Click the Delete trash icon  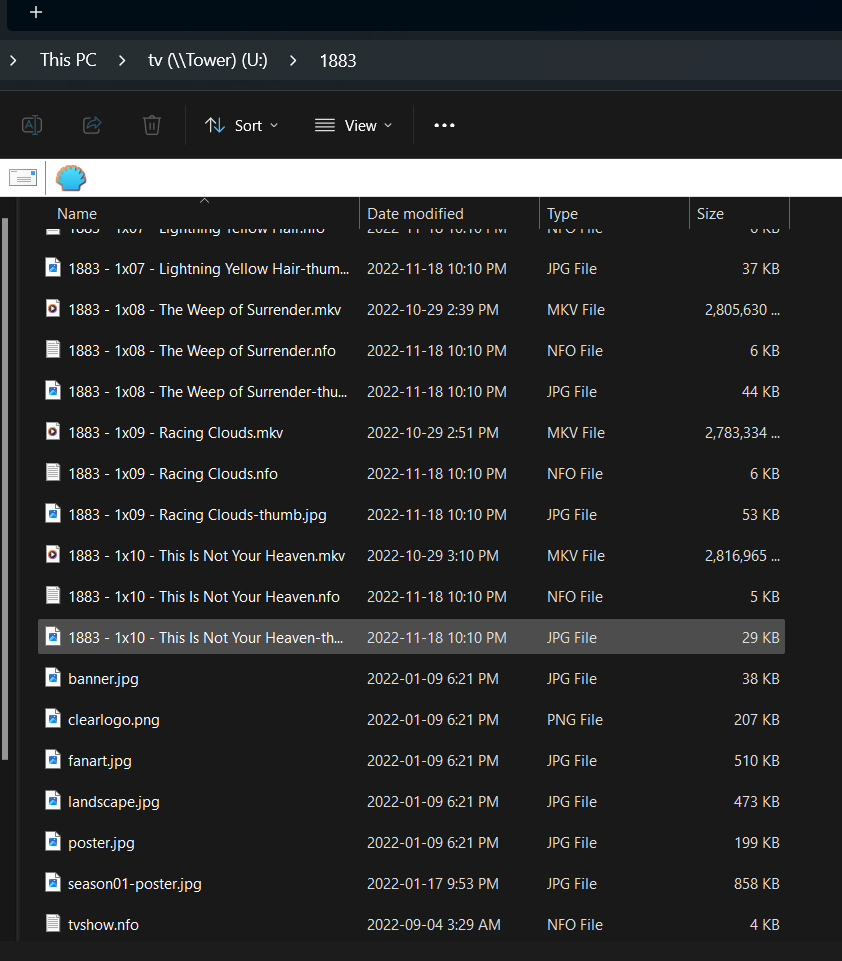point(152,125)
